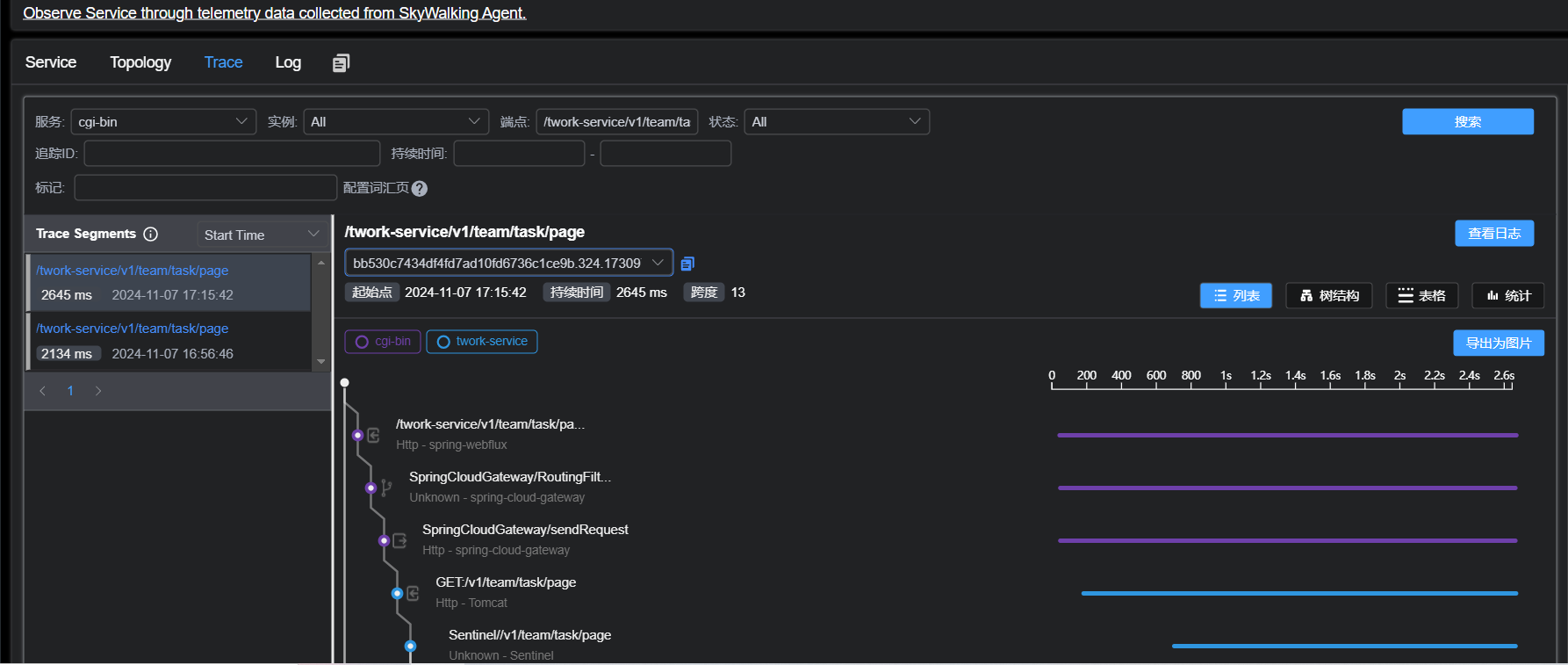Switch to 树结构 tree view
Viewport: 1568px width, 665px height.
[x=1328, y=296]
